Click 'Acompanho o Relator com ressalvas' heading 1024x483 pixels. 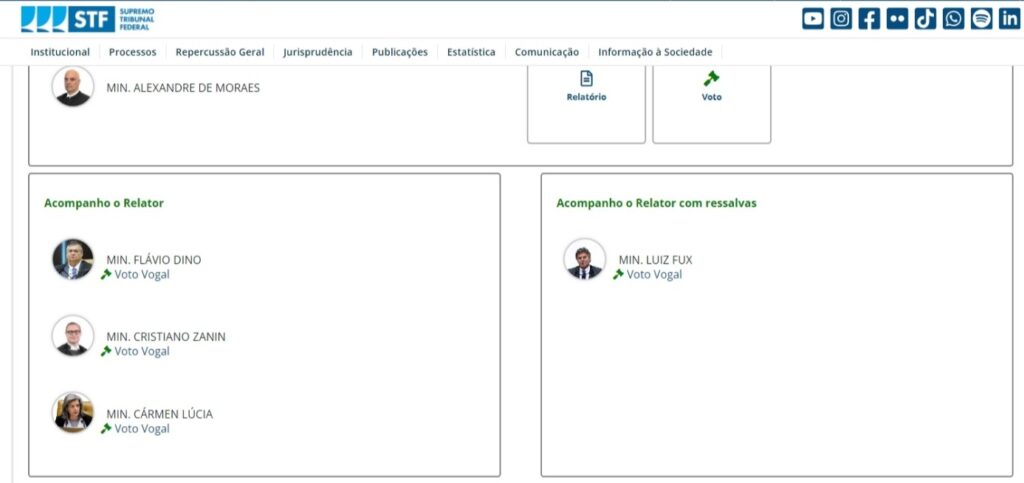pyautogui.click(x=656, y=203)
